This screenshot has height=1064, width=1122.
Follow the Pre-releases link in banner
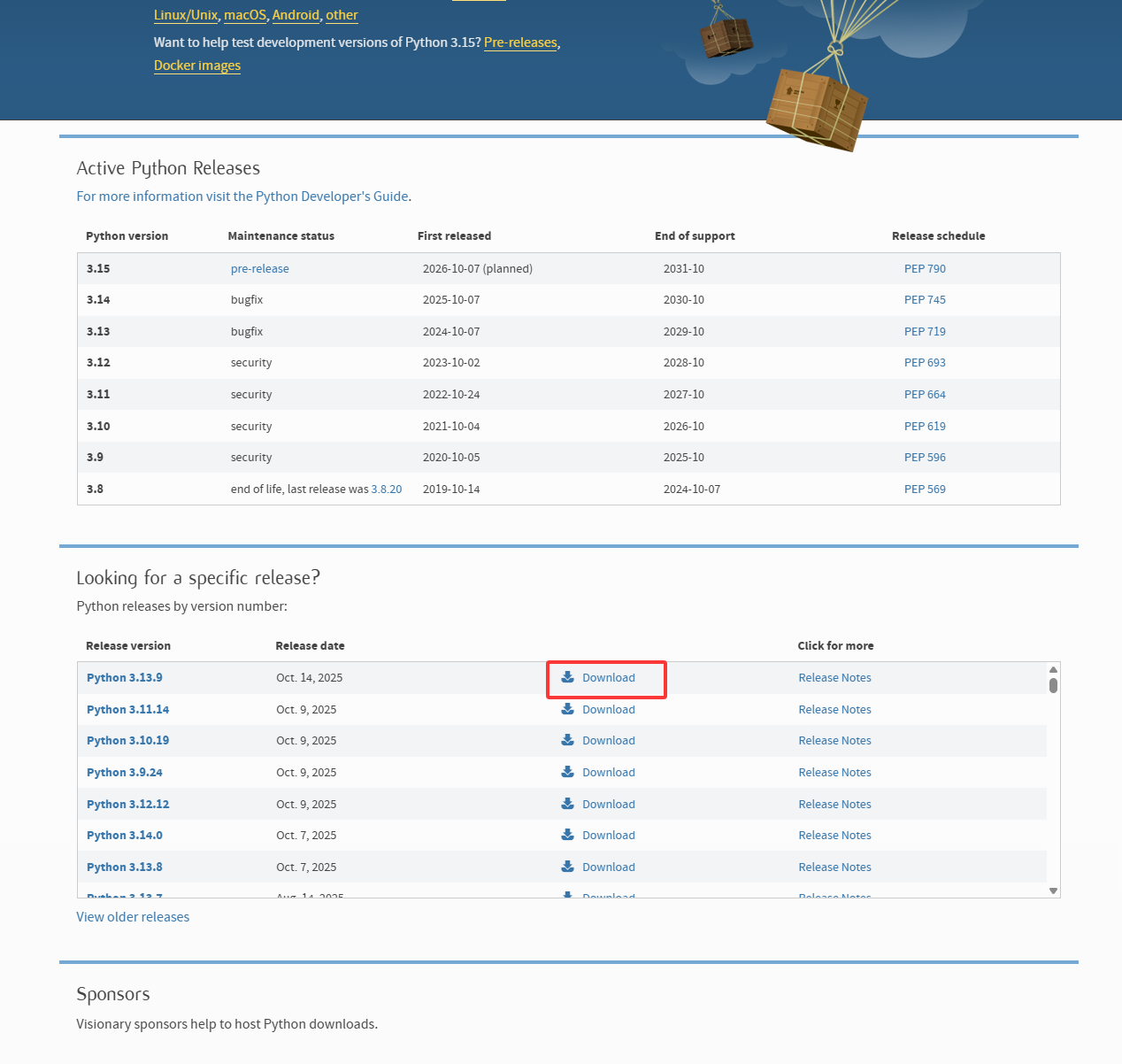coord(520,42)
